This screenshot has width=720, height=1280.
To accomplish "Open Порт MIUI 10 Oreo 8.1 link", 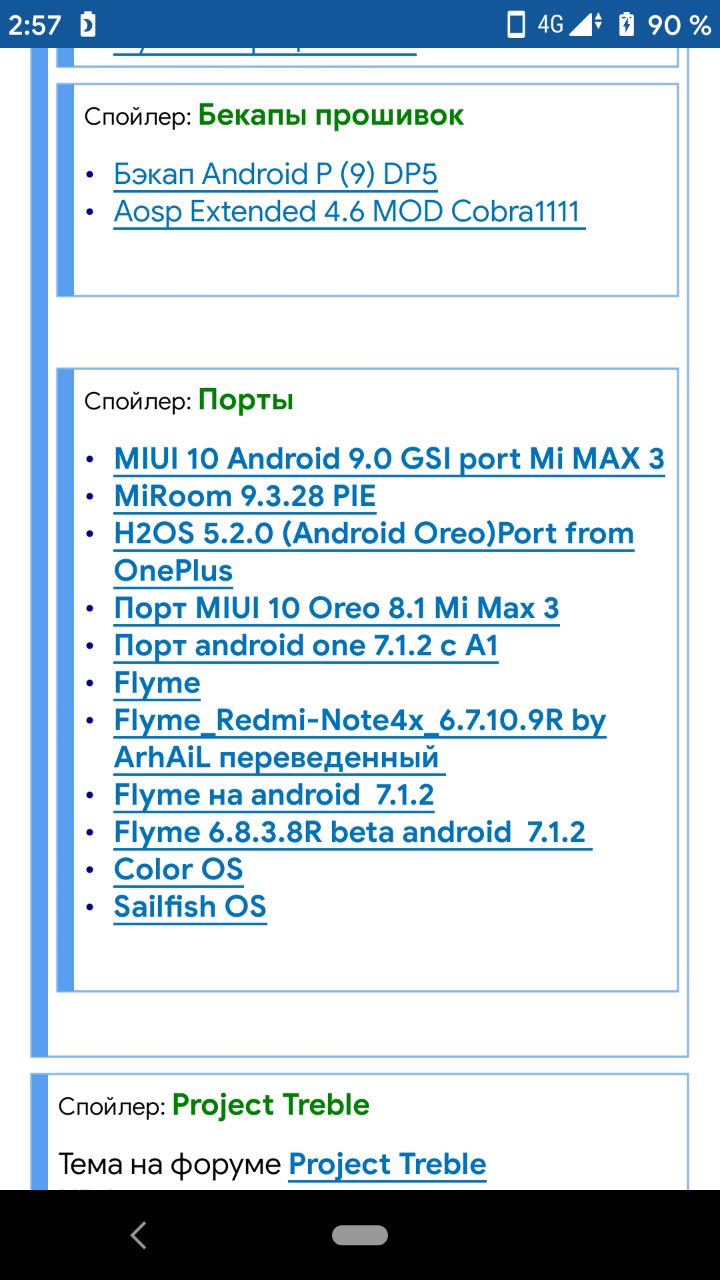I will pos(337,608).
